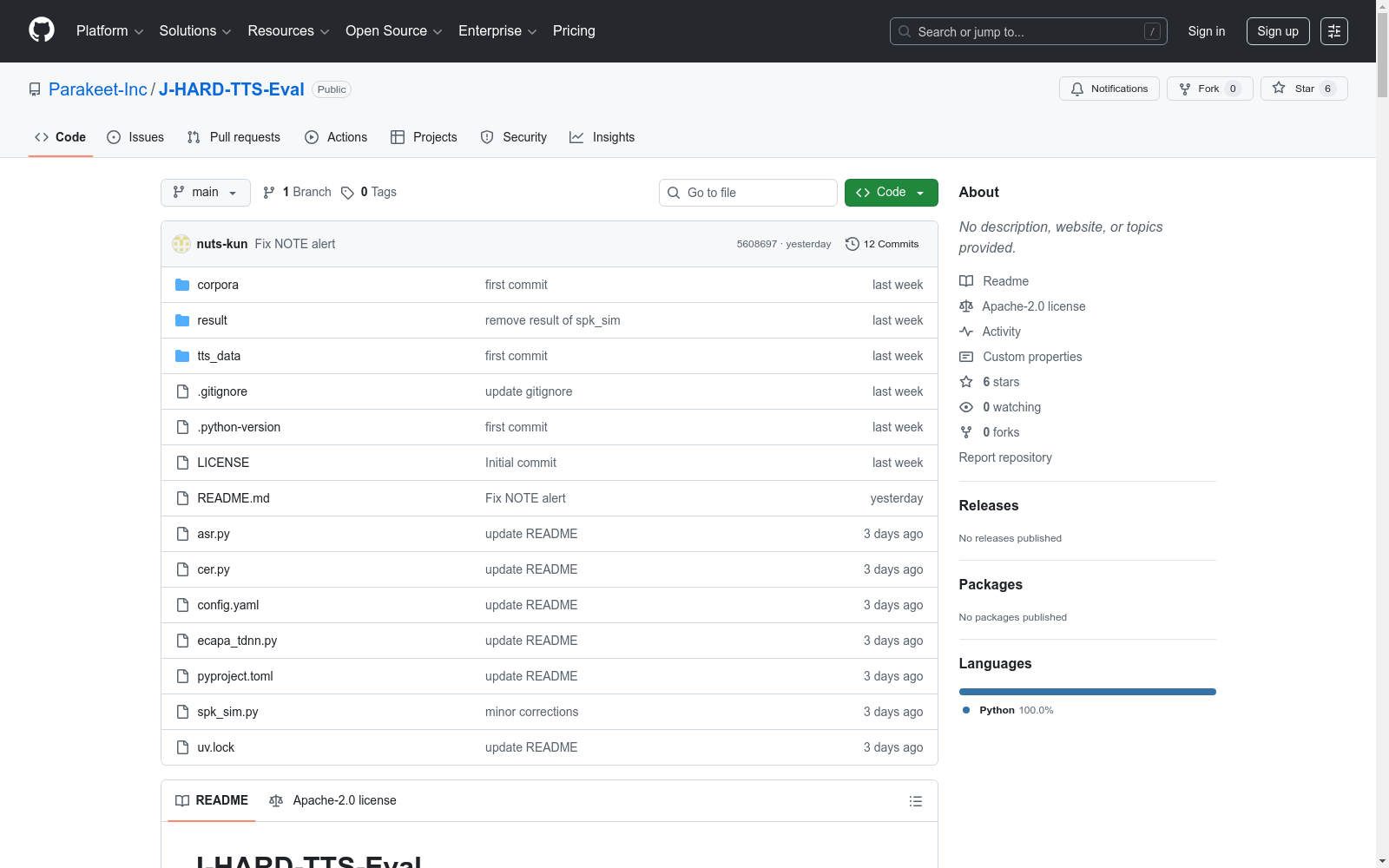Open the ecapa_tdnn.py file
1389x868 pixels.
237,641
